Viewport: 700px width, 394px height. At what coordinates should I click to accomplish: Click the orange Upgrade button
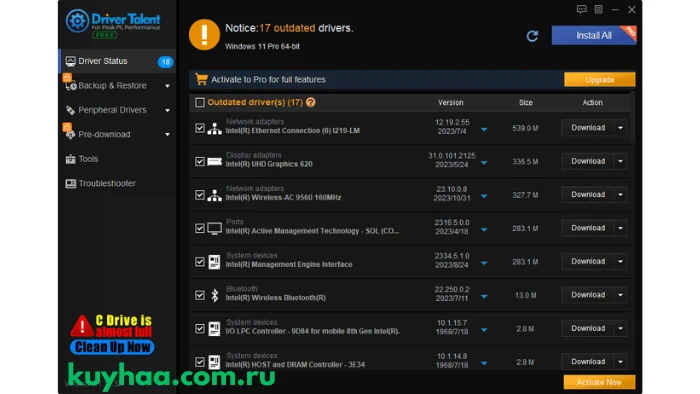pos(600,79)
